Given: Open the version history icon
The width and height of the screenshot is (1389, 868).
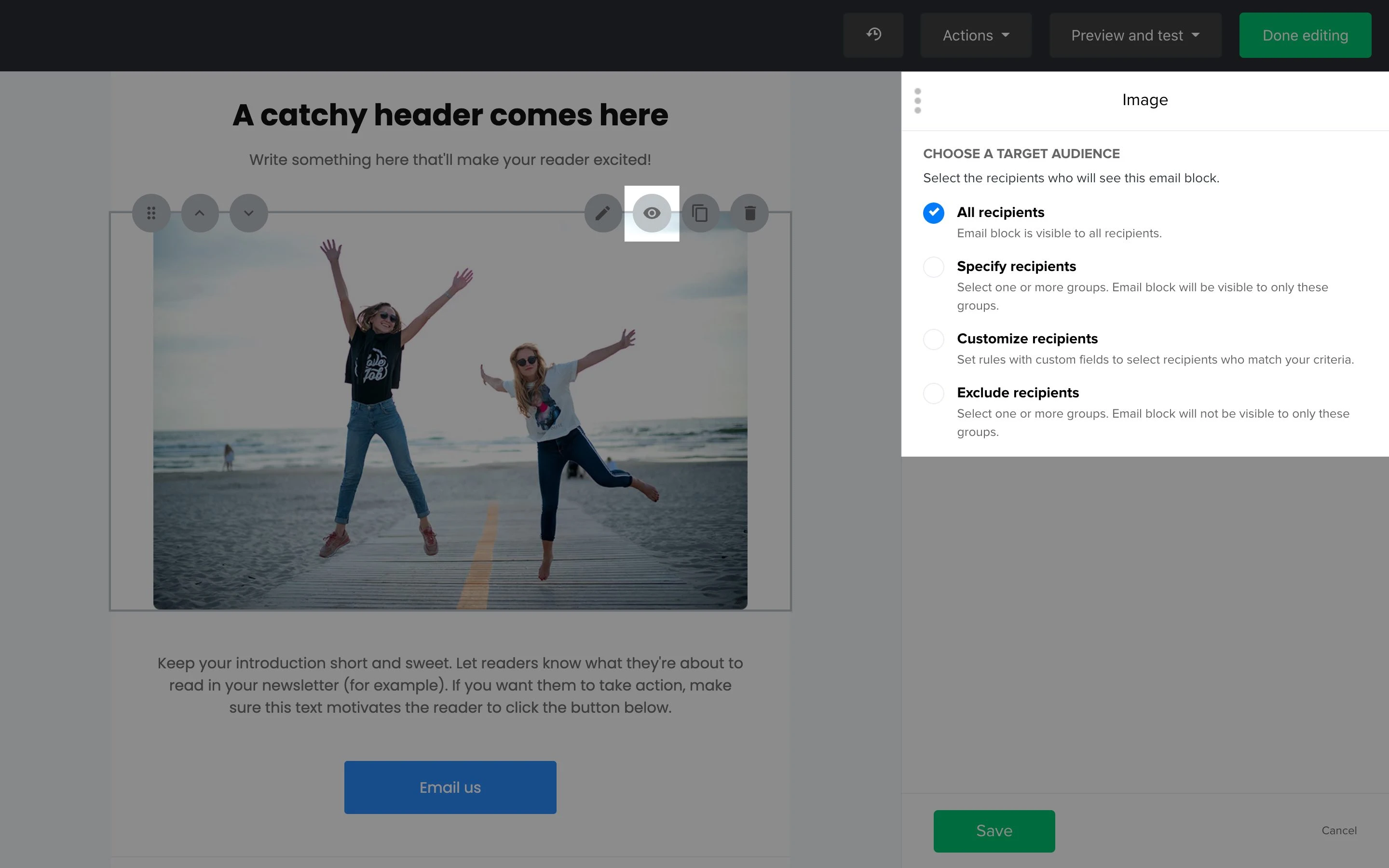Looking at the screenshot, I should tap(873, 35).
